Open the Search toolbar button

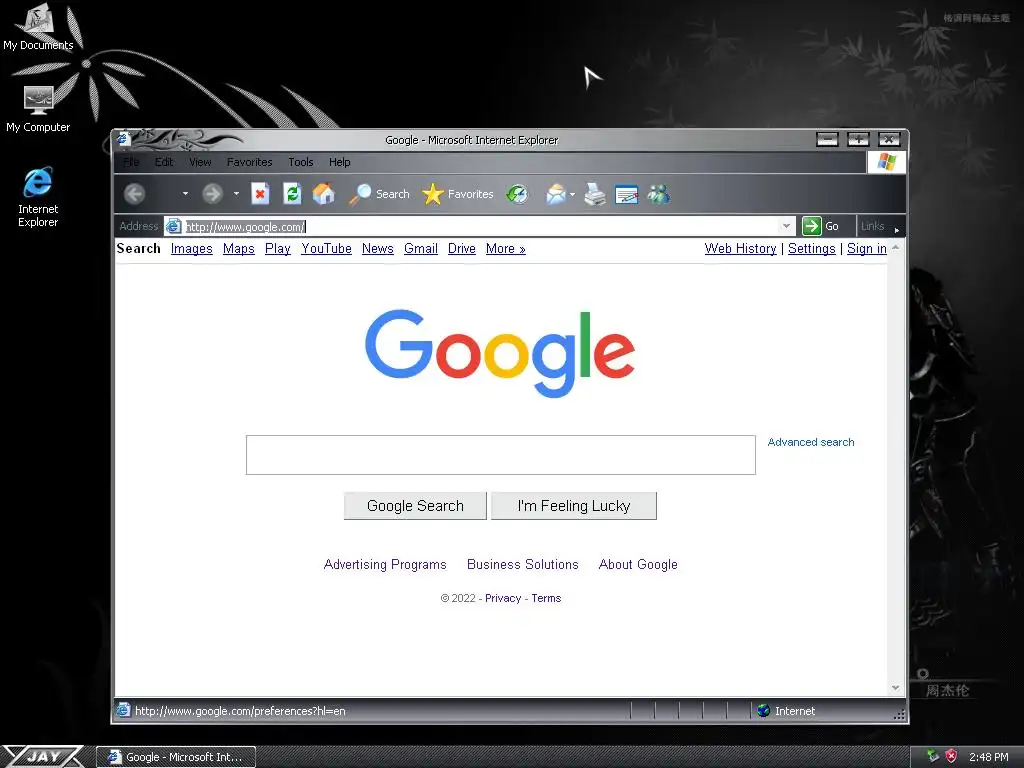point(379,194)
